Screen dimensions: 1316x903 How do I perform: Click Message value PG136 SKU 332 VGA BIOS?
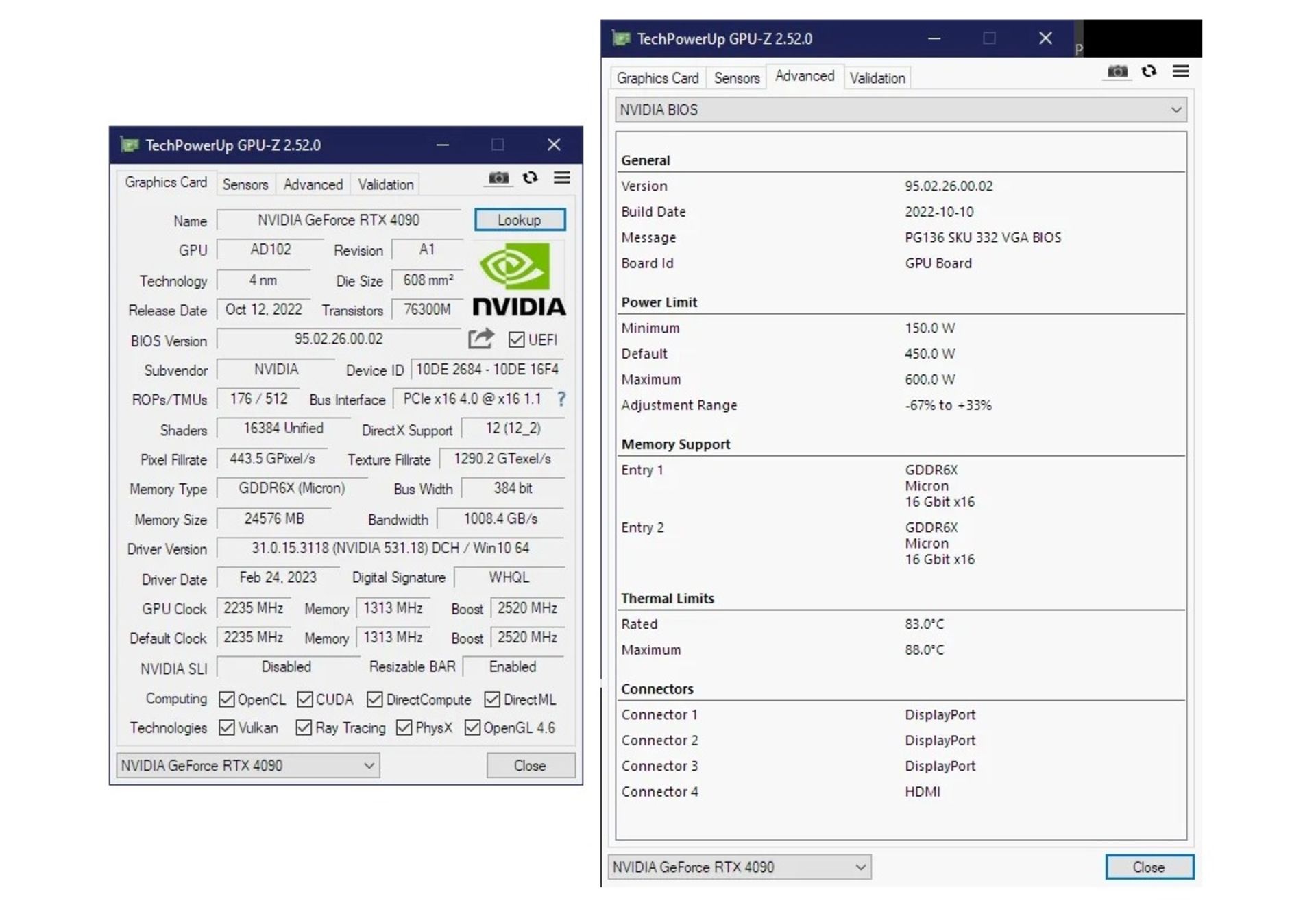click(983, 237)
